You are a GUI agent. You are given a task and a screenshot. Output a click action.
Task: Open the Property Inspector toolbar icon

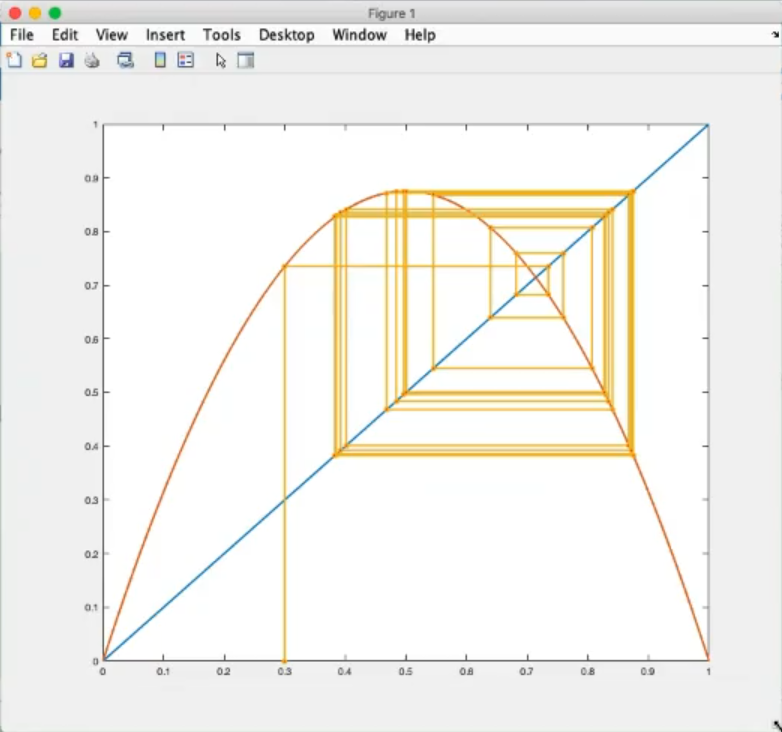click(x=246, y=60)
